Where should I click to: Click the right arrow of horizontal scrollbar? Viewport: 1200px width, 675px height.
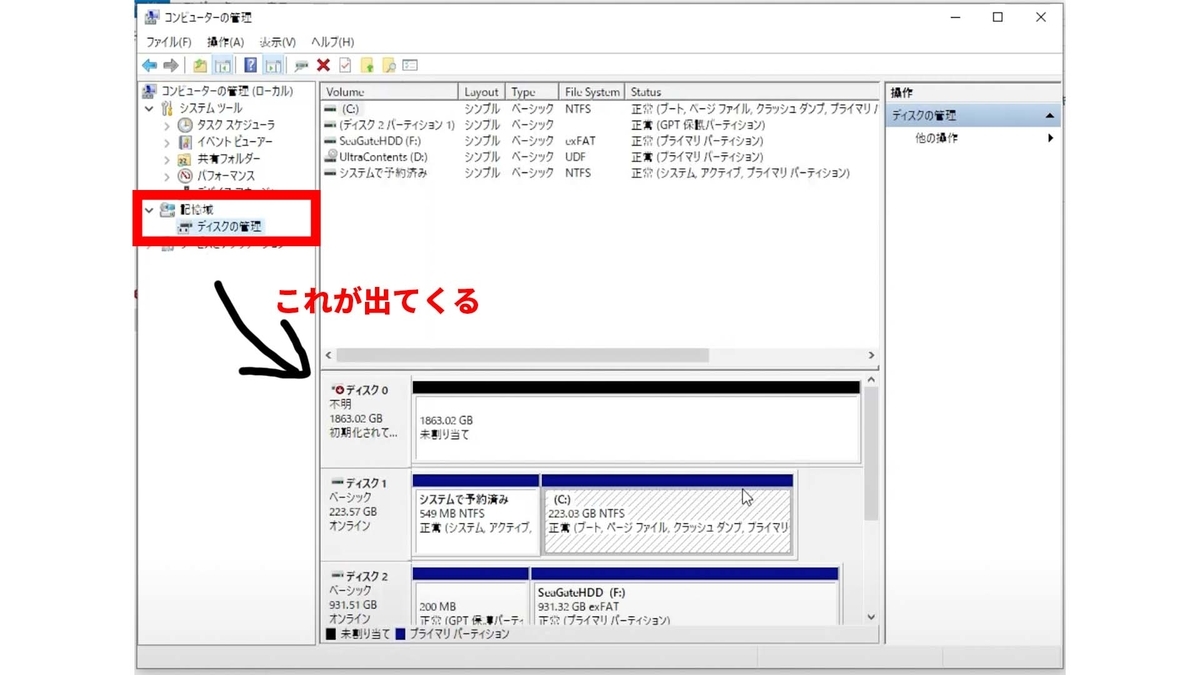coord(871,355)
